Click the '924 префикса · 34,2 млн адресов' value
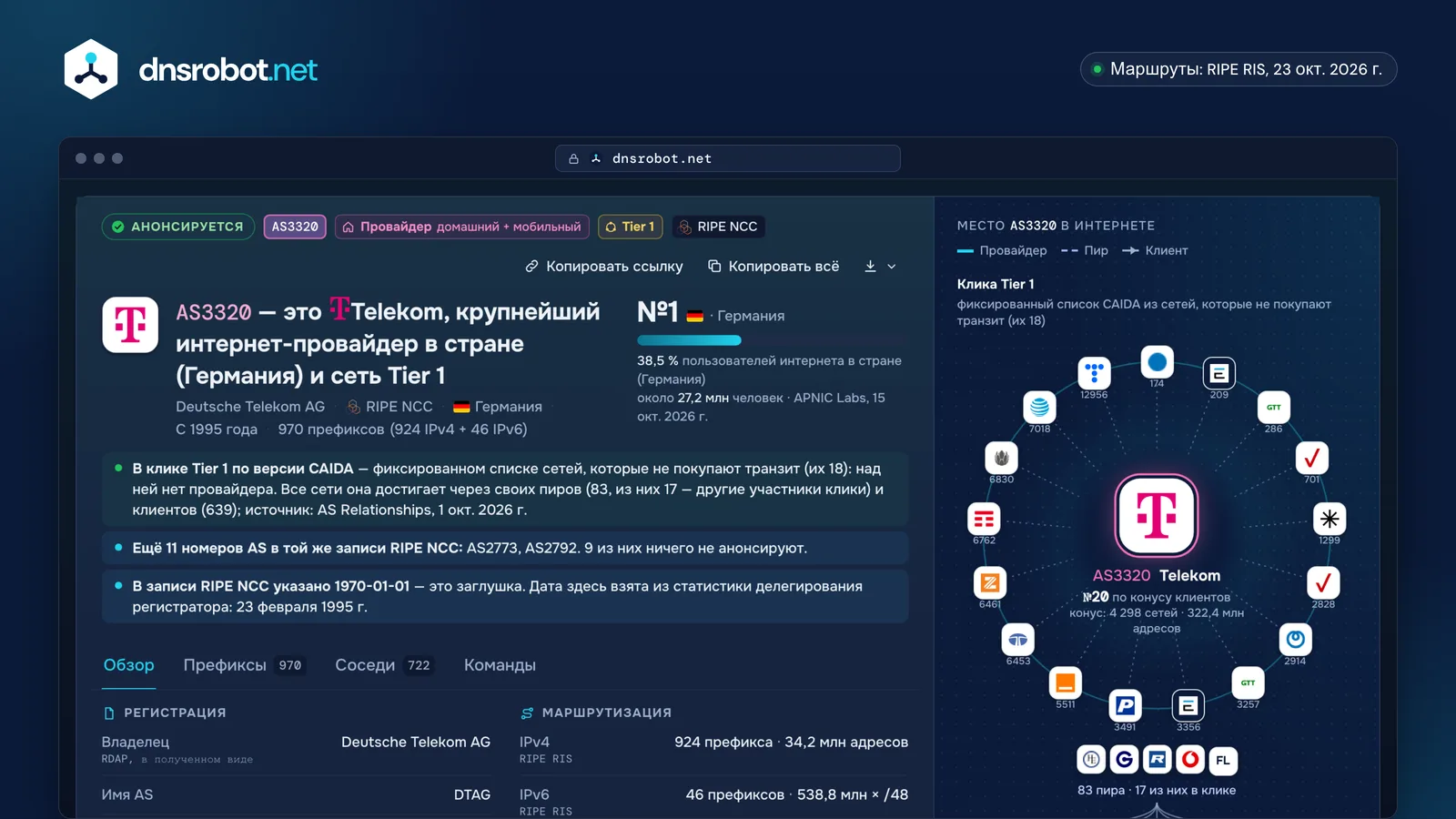 [x=792, y=742]
